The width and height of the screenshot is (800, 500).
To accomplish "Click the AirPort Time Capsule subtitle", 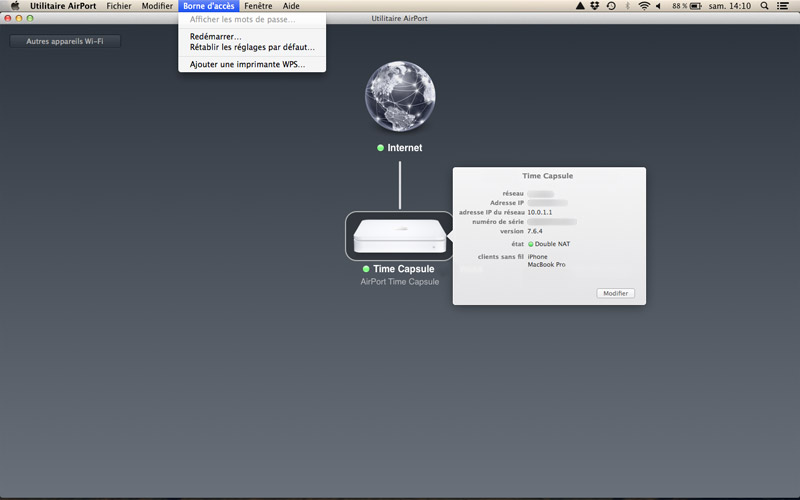I will [399, 282].
